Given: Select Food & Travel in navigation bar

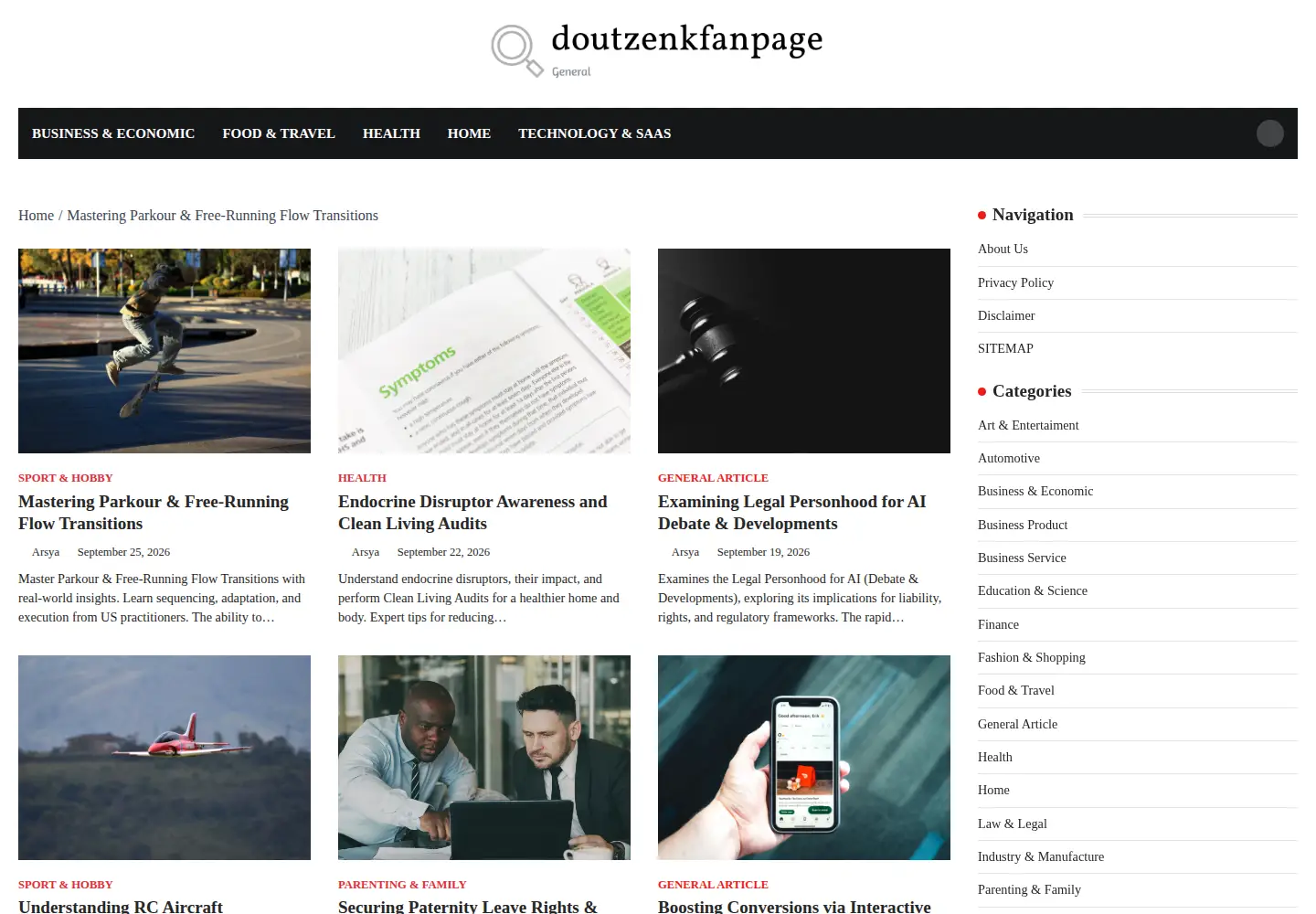Looking at the screenshot, I should pos(279,133).
